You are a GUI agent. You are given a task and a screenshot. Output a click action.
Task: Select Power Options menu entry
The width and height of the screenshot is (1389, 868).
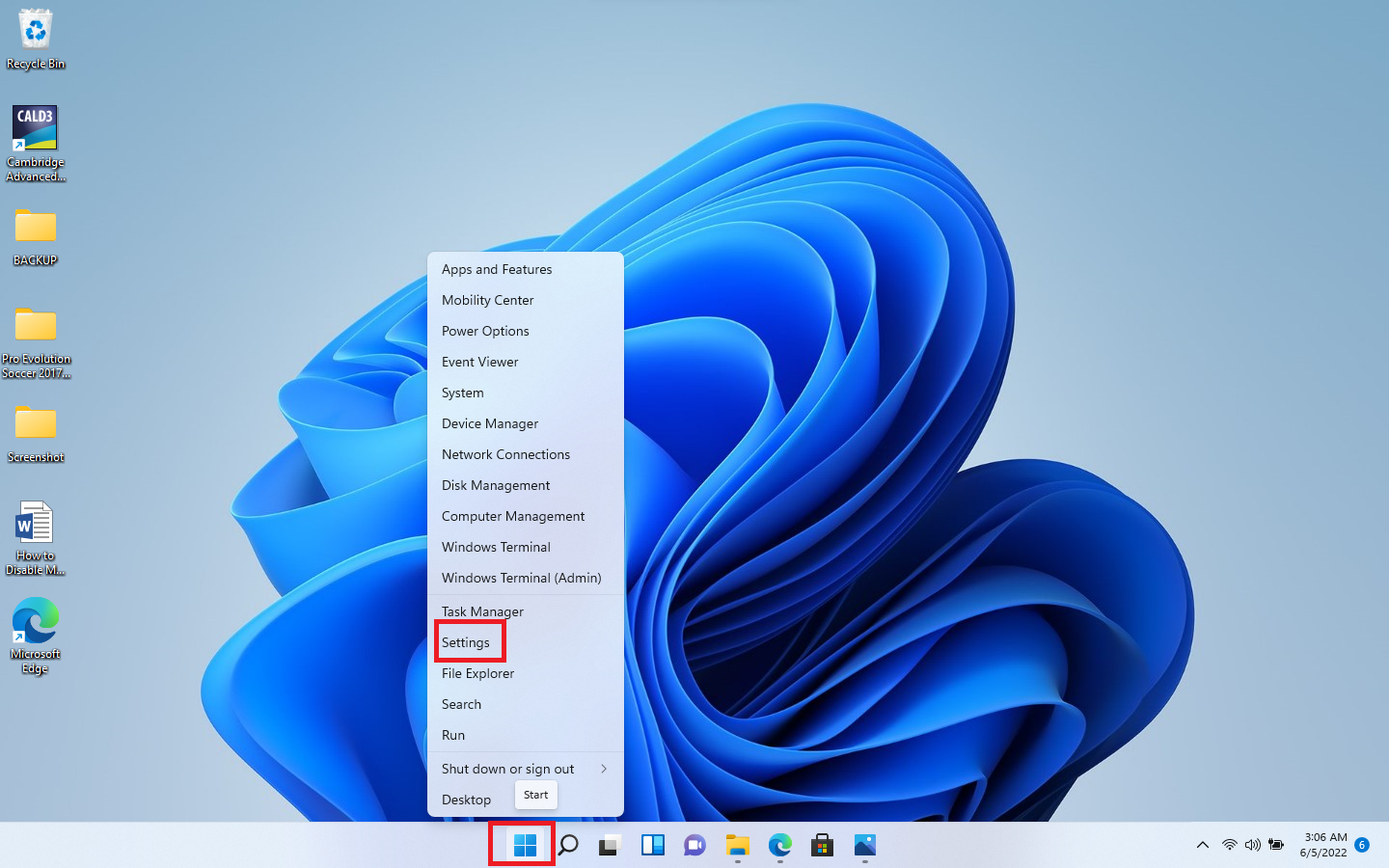[526, 331]
